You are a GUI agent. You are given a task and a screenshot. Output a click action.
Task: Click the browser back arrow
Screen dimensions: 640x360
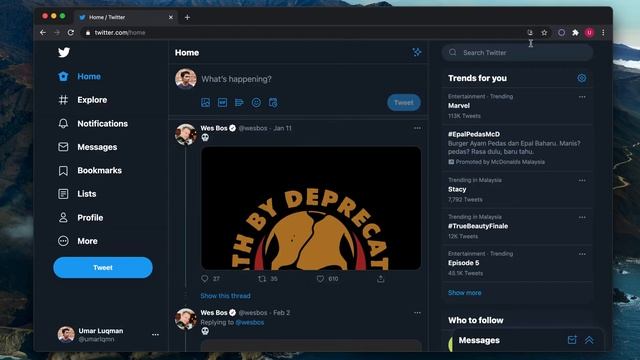coord(43,33)
